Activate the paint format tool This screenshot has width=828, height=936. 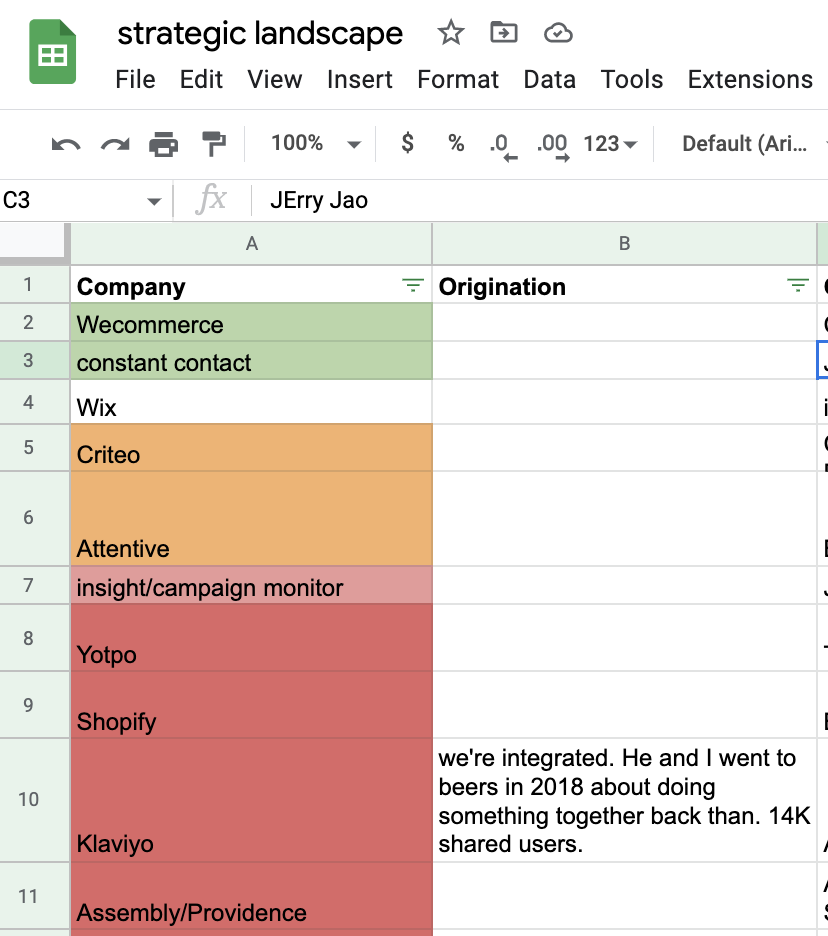(213, 144)
